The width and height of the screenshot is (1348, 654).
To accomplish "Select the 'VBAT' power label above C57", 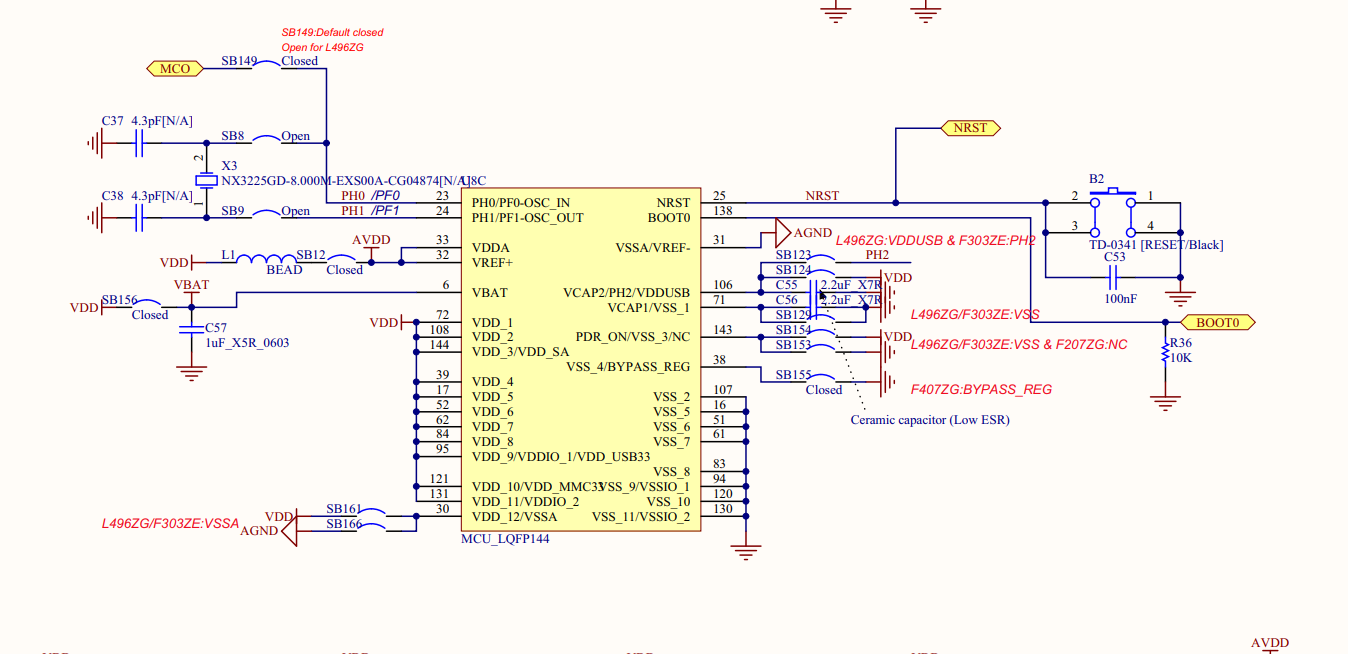I will coord(191,285).
